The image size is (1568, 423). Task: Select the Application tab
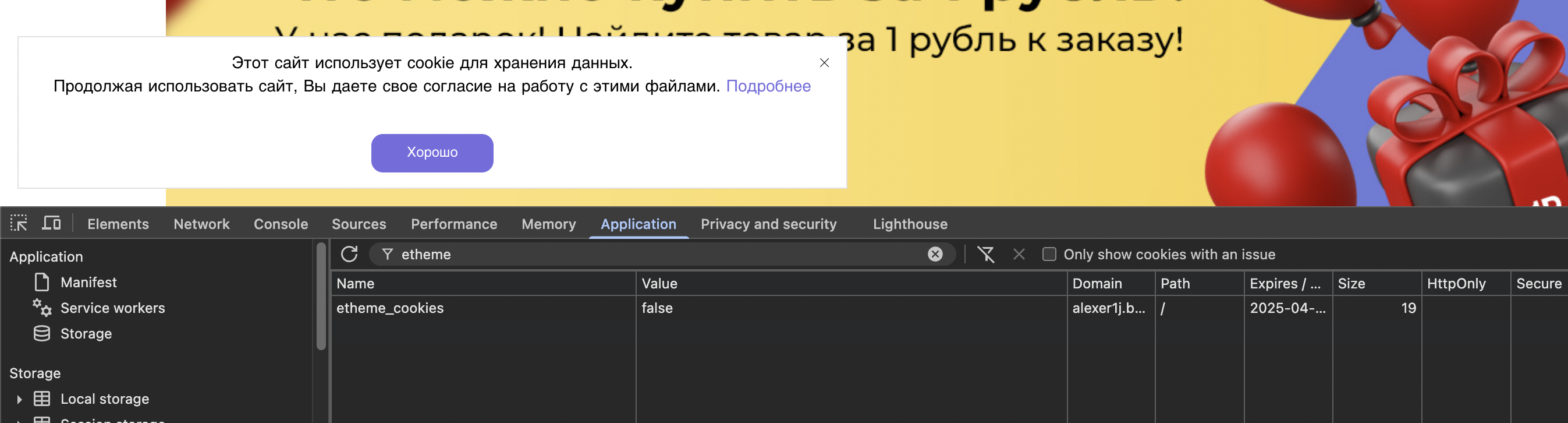pos(638,224)
